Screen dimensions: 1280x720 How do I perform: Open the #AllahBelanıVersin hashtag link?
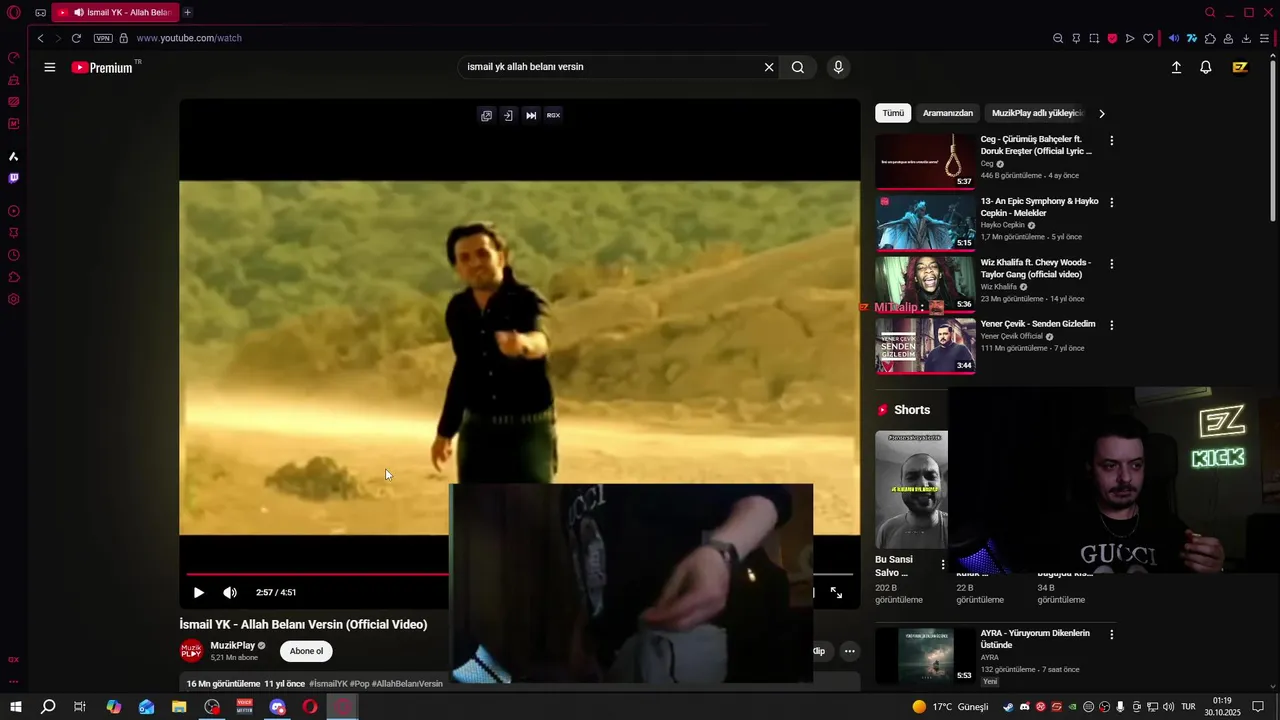407,684
